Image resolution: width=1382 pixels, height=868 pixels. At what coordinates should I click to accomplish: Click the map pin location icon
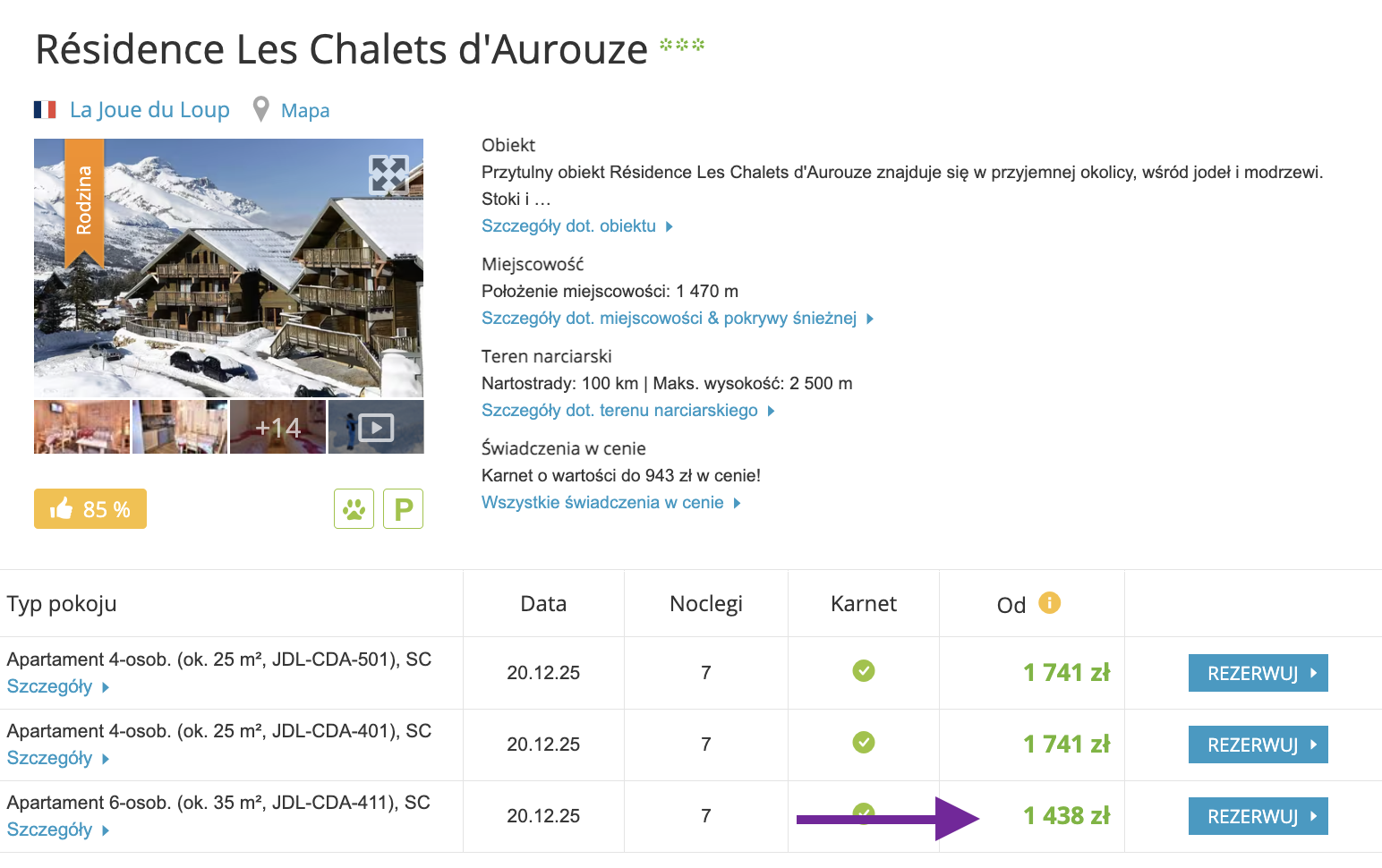260,109
